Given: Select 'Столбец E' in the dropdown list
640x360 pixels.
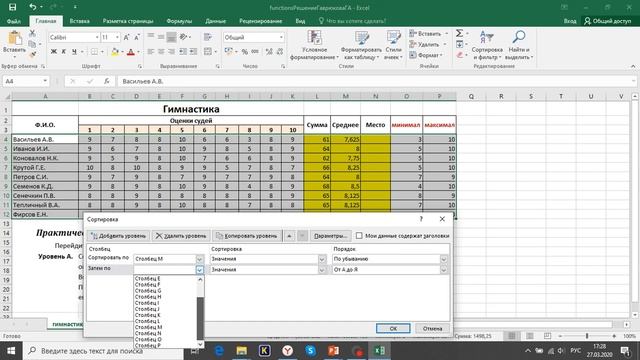Looking at the screenshot, I should [147, 278].
